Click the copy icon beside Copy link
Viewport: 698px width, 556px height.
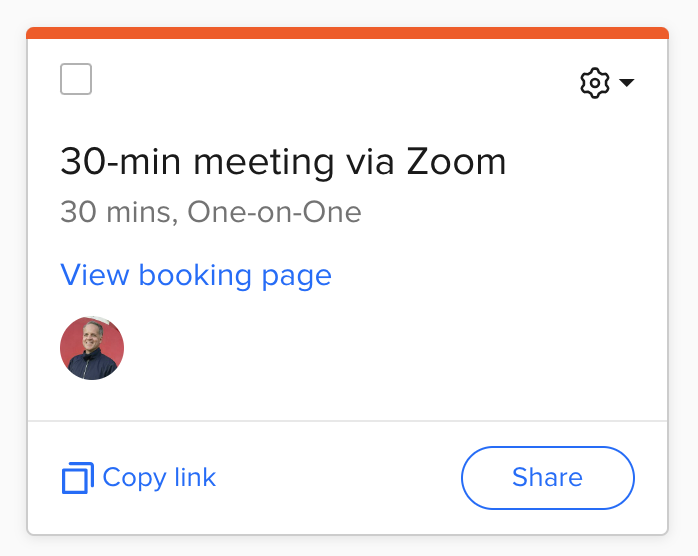coord(77,478)
